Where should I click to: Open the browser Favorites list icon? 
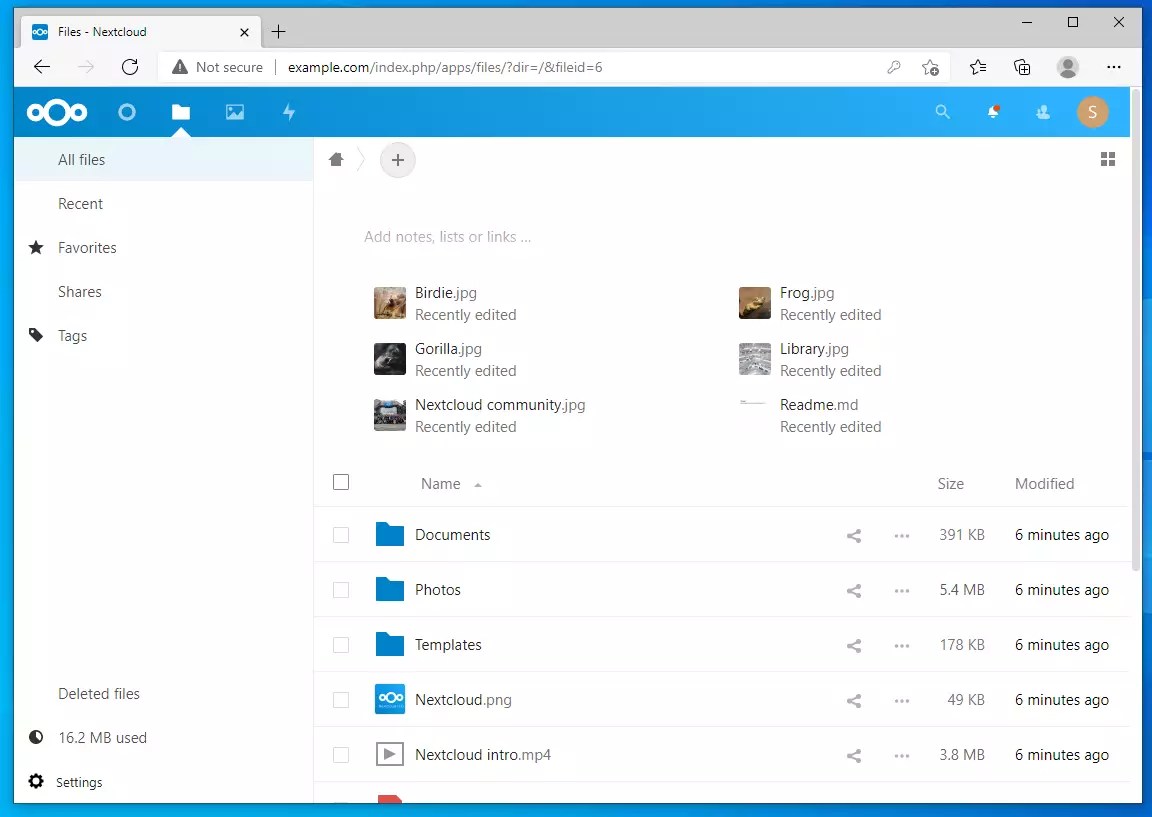978,67
